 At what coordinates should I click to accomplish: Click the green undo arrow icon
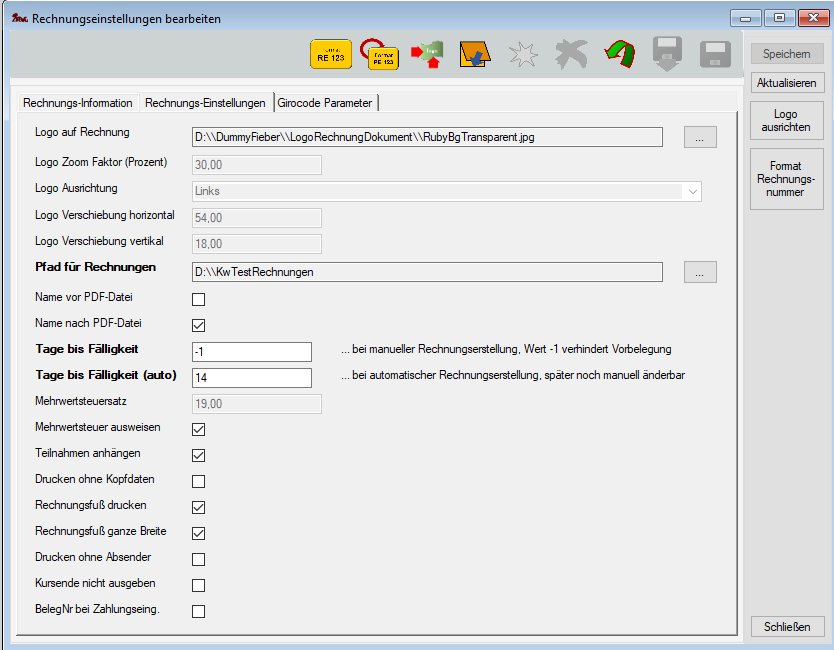click(620, 55)
